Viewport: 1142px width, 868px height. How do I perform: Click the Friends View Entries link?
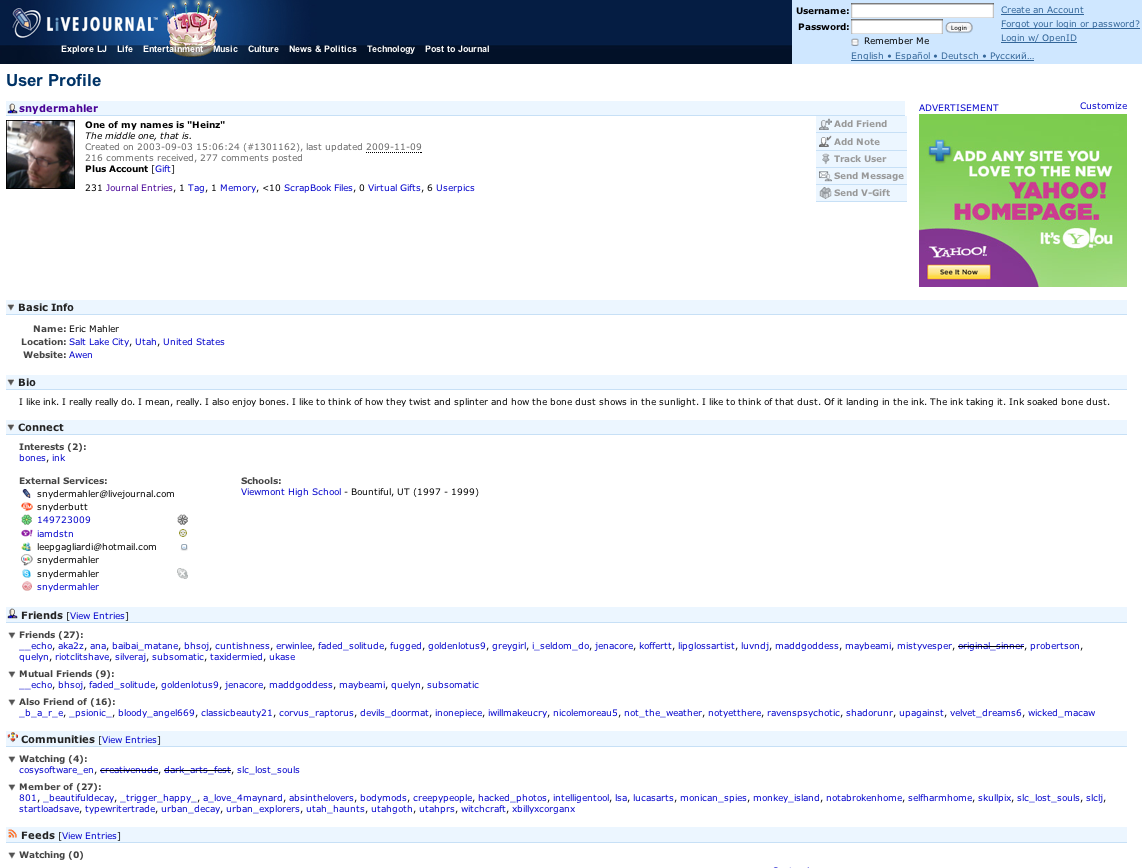click(x=98, y=616)
